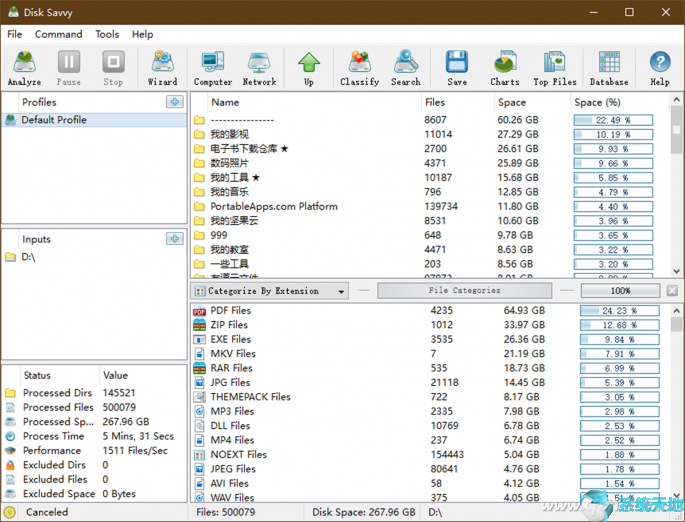Open the Classify tool
The image size is (685, 522).
(x=360, y=68)
